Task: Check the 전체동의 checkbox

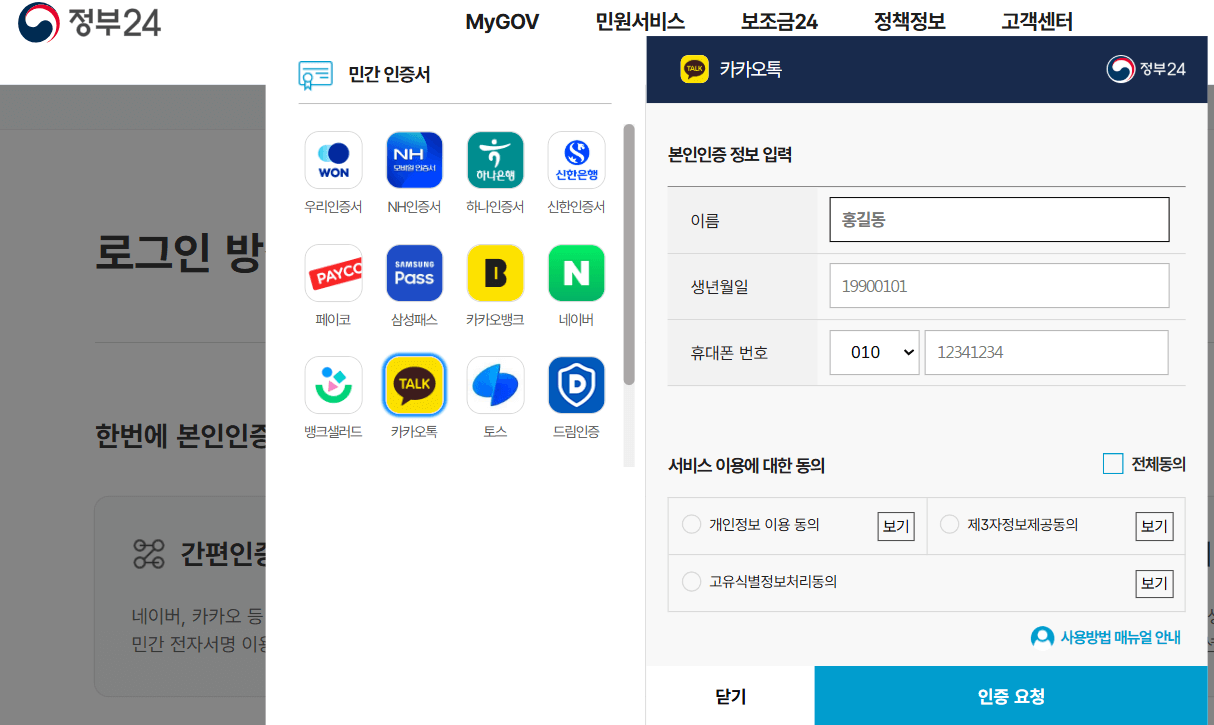Action: tap(1113, 464)
